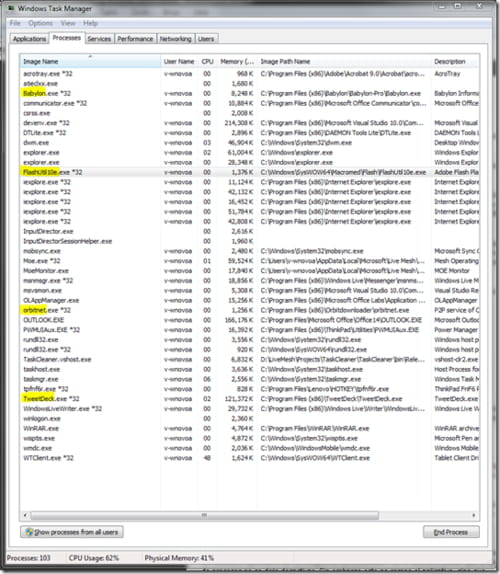The height and width of the screenshot is (574, 500).
Task: Sort by Memory column header
Action: pyautogui.click(x=237, y=61)
